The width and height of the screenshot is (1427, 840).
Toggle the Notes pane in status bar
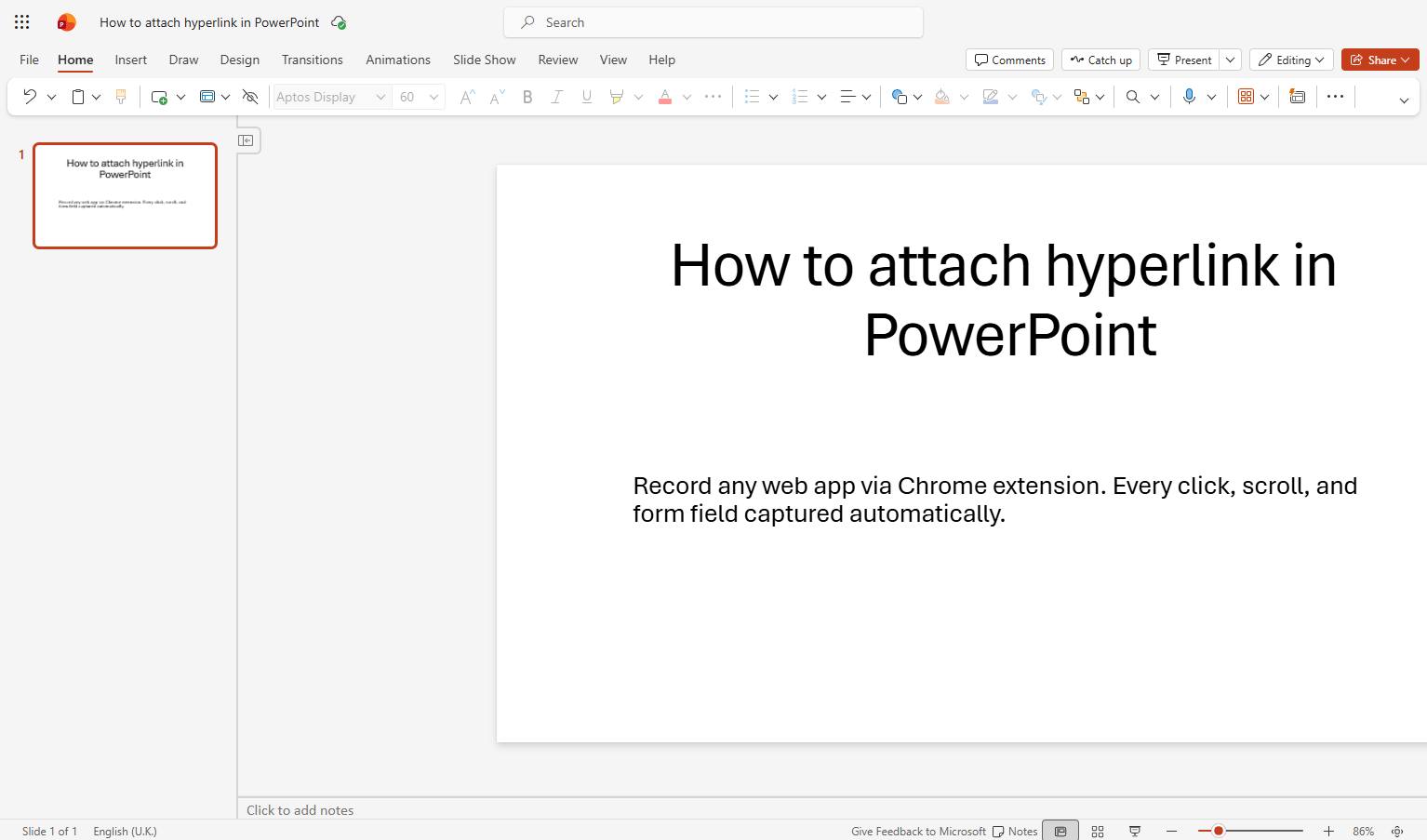pyautogui.click(x=1015, y=831)
